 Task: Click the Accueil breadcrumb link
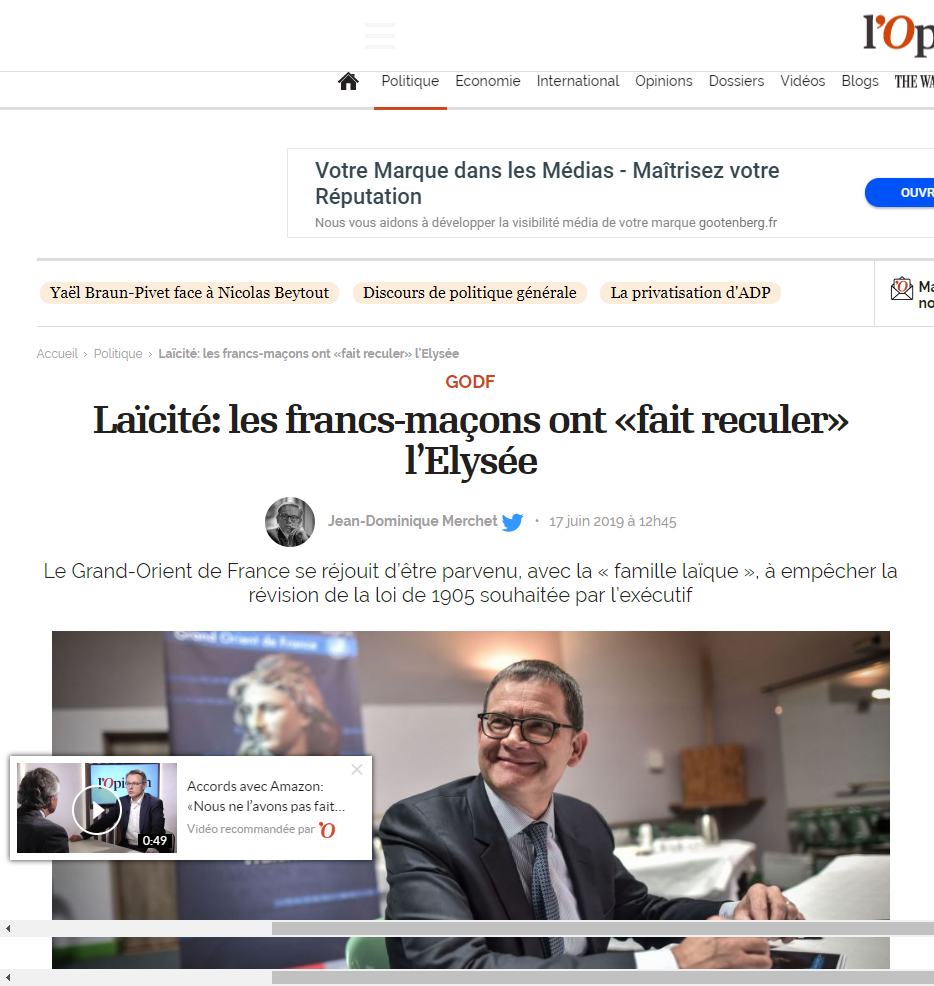(x=57, y=353)
